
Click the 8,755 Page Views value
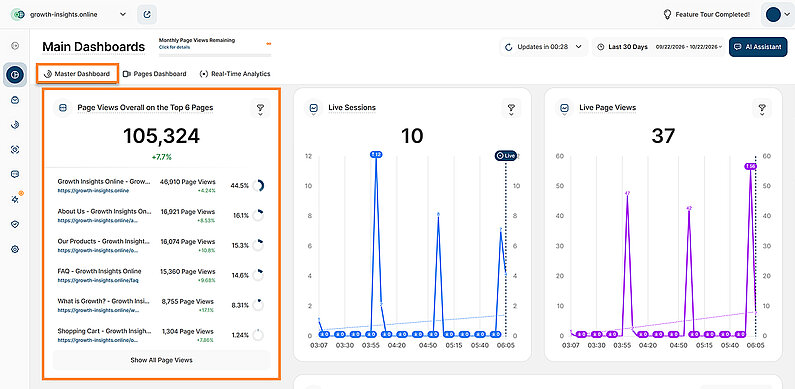tap(188, 301)
